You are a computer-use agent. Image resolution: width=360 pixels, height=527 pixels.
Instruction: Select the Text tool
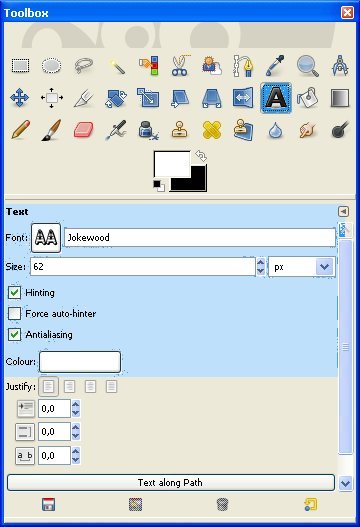276,98
